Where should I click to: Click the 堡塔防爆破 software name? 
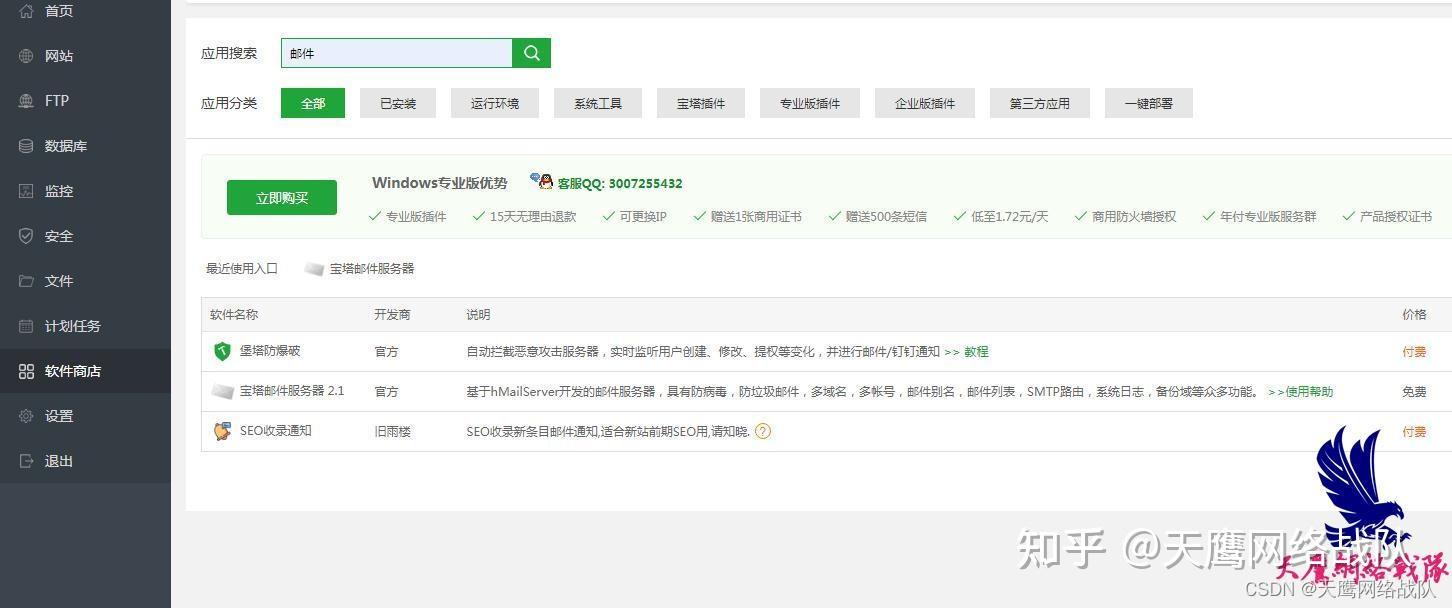tap(270, 351)
